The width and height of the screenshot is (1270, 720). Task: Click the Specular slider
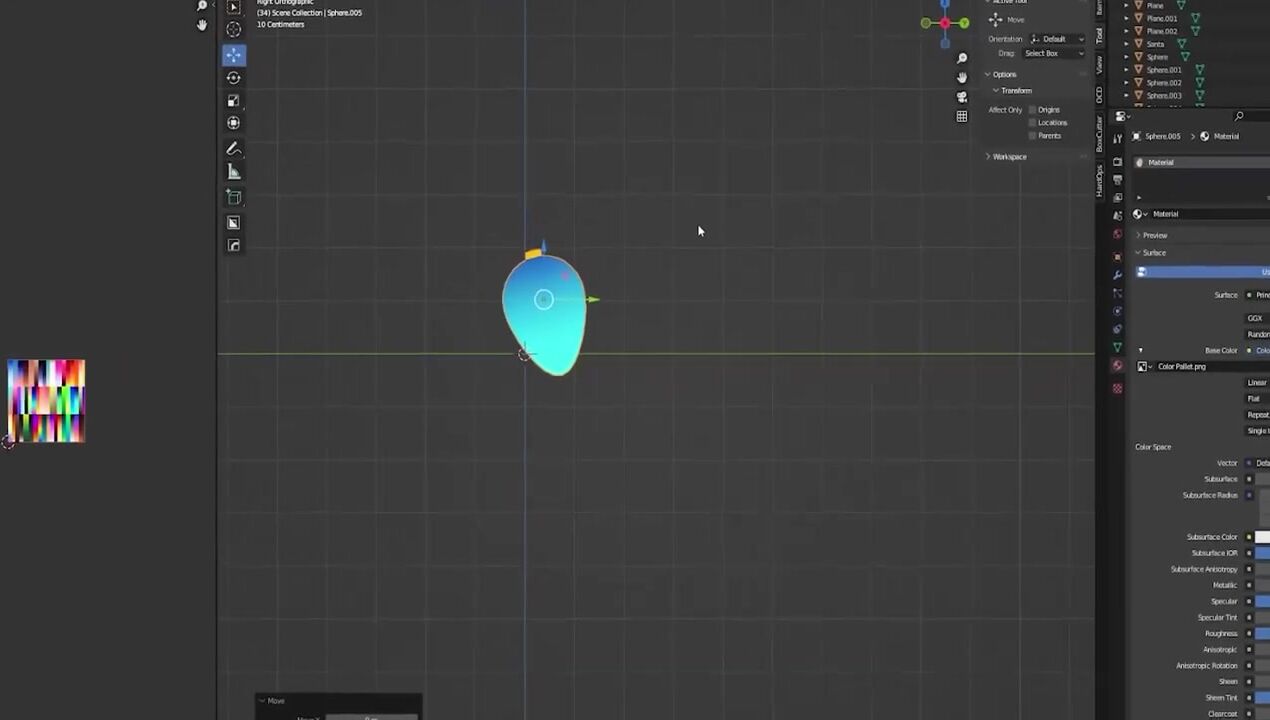click(1262, 601)
